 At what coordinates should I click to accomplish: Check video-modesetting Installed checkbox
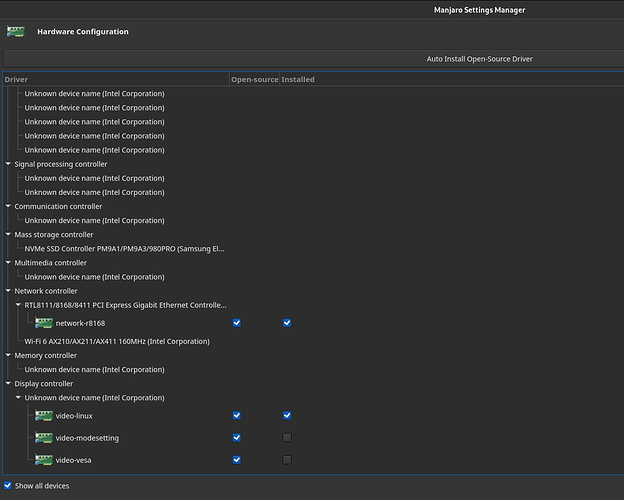287,438
